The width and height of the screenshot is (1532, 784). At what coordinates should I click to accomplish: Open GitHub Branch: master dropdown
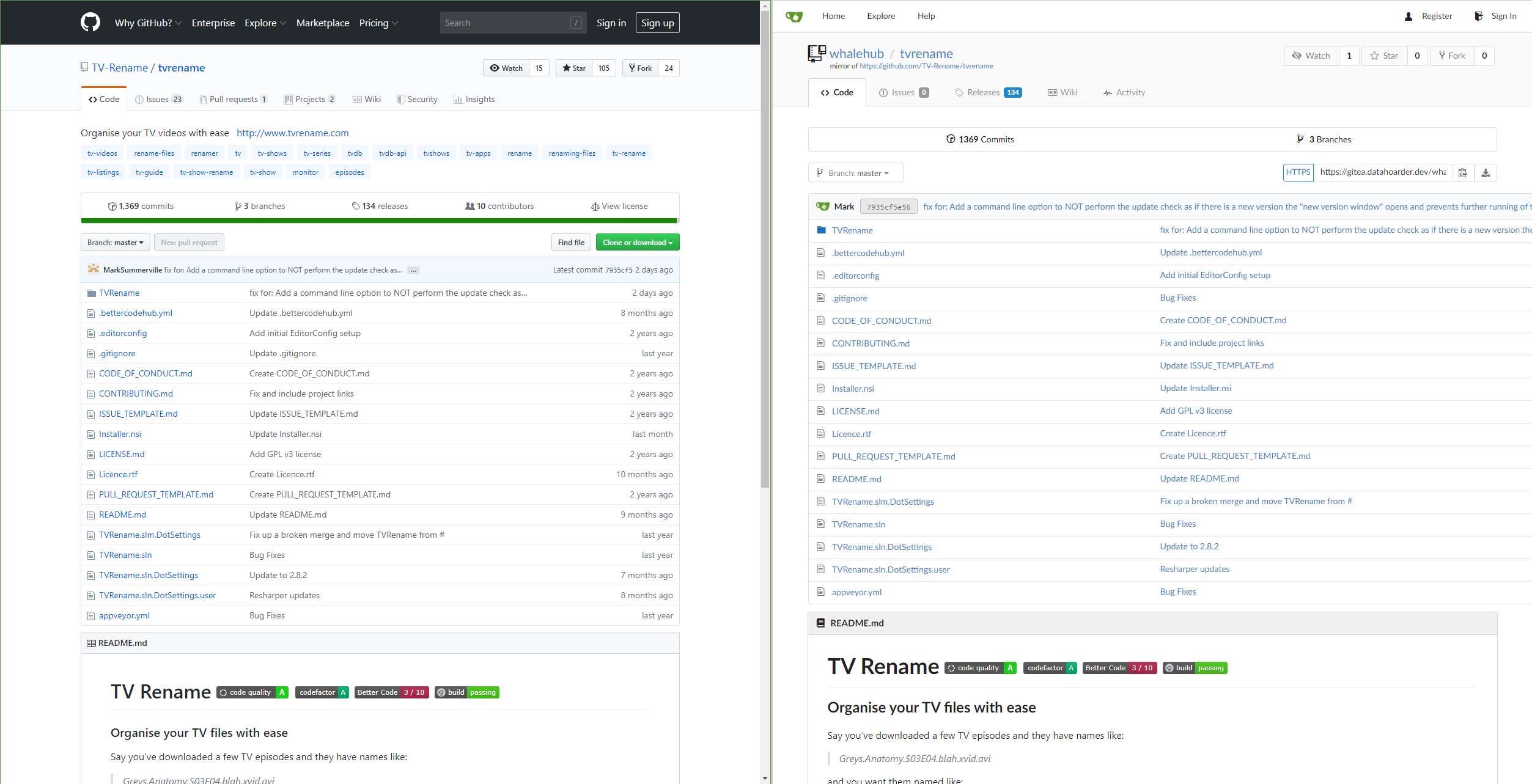[x=116, y=243]
